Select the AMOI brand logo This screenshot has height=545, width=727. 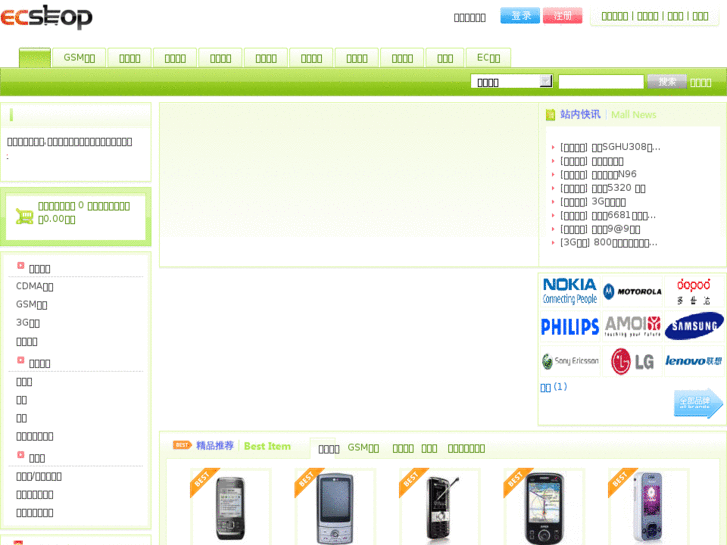tap(632, 327)
